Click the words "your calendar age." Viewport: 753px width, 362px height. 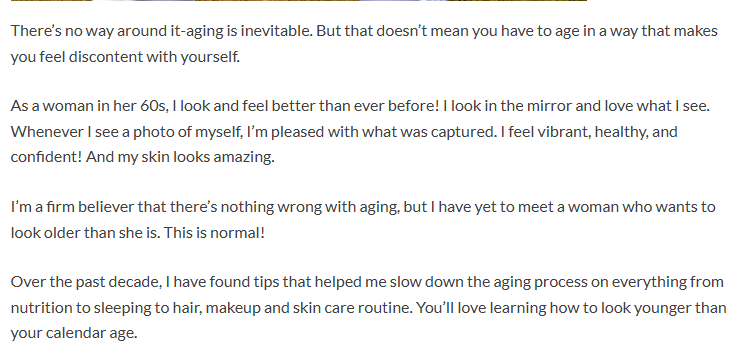pos(74,333)
